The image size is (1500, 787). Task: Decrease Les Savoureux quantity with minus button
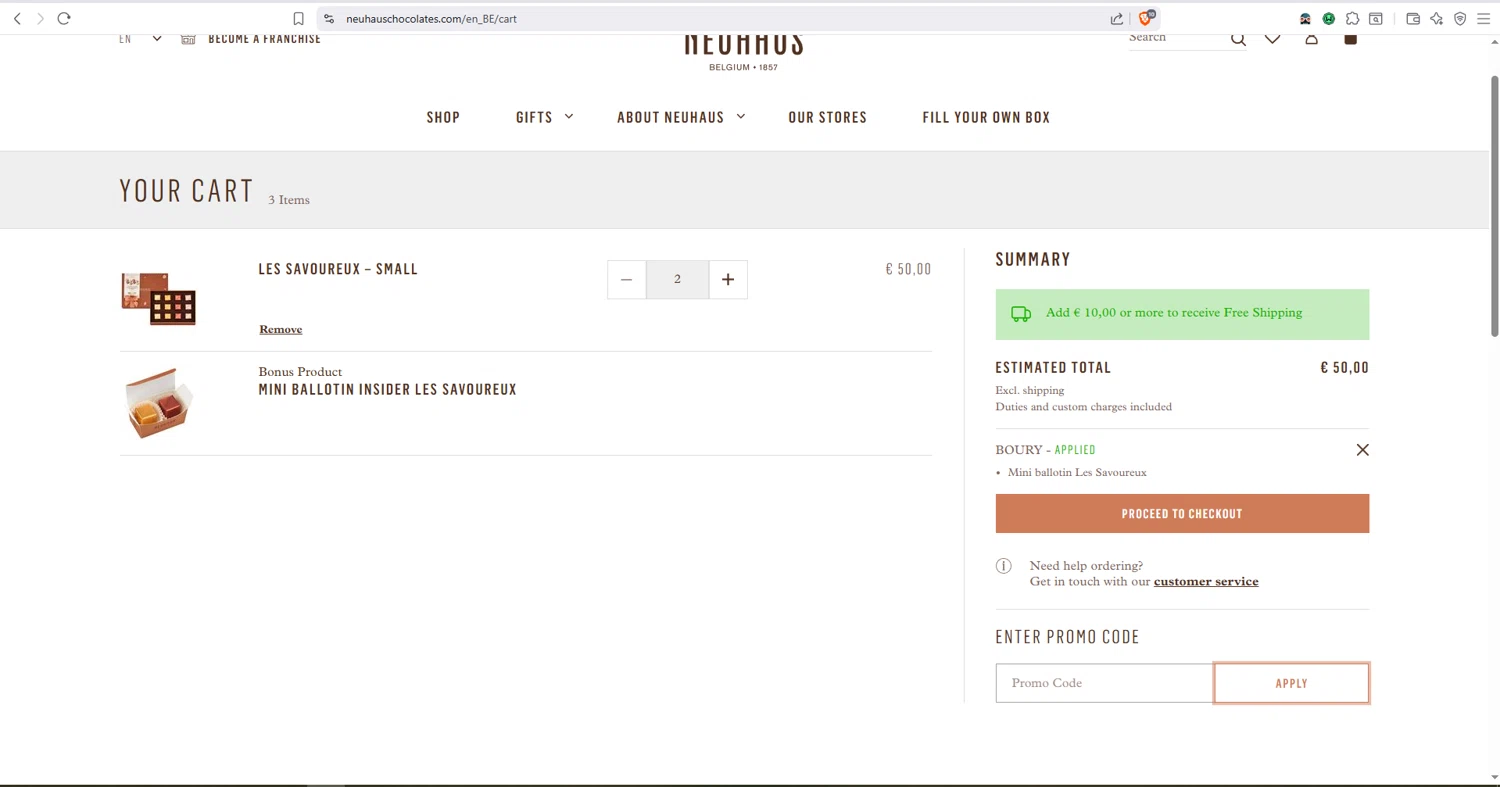click(627, 280)
